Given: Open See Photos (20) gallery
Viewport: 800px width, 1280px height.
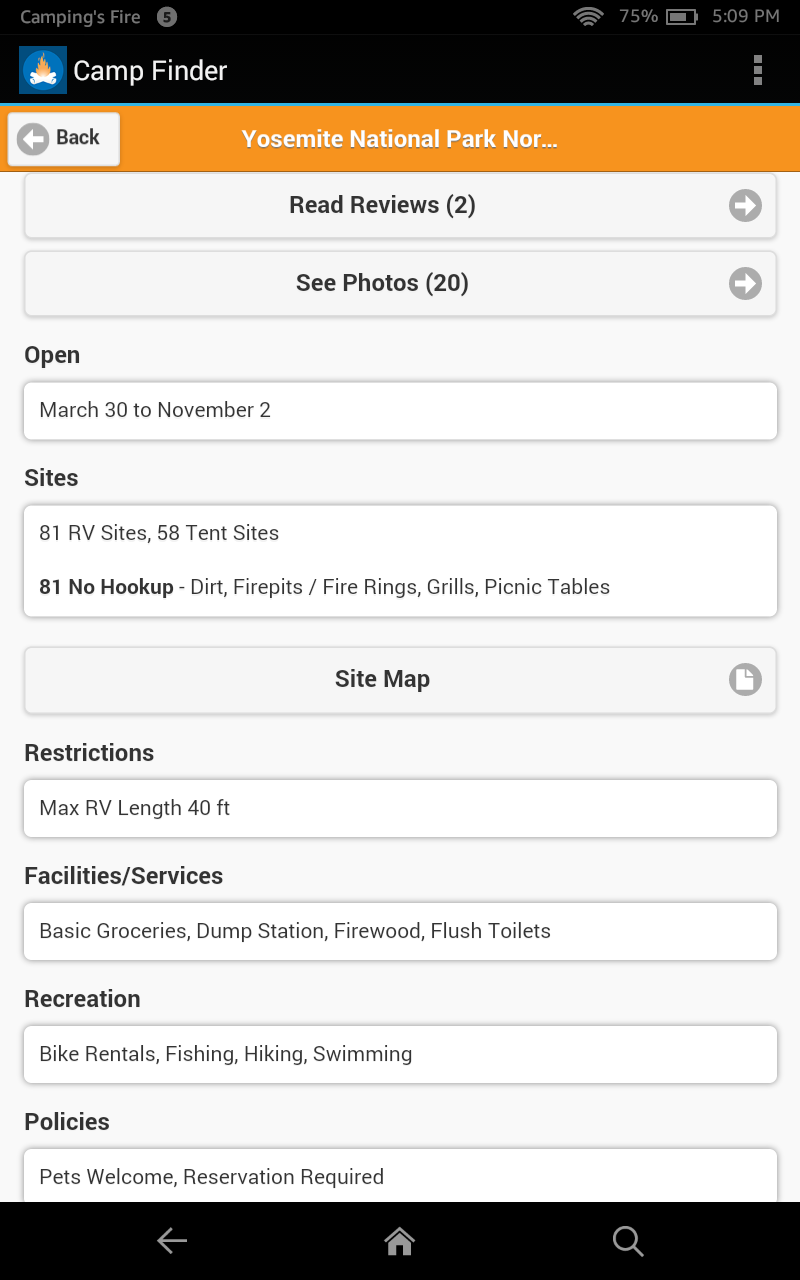Looking at the screenshot, I should click(x=382, y=284).
